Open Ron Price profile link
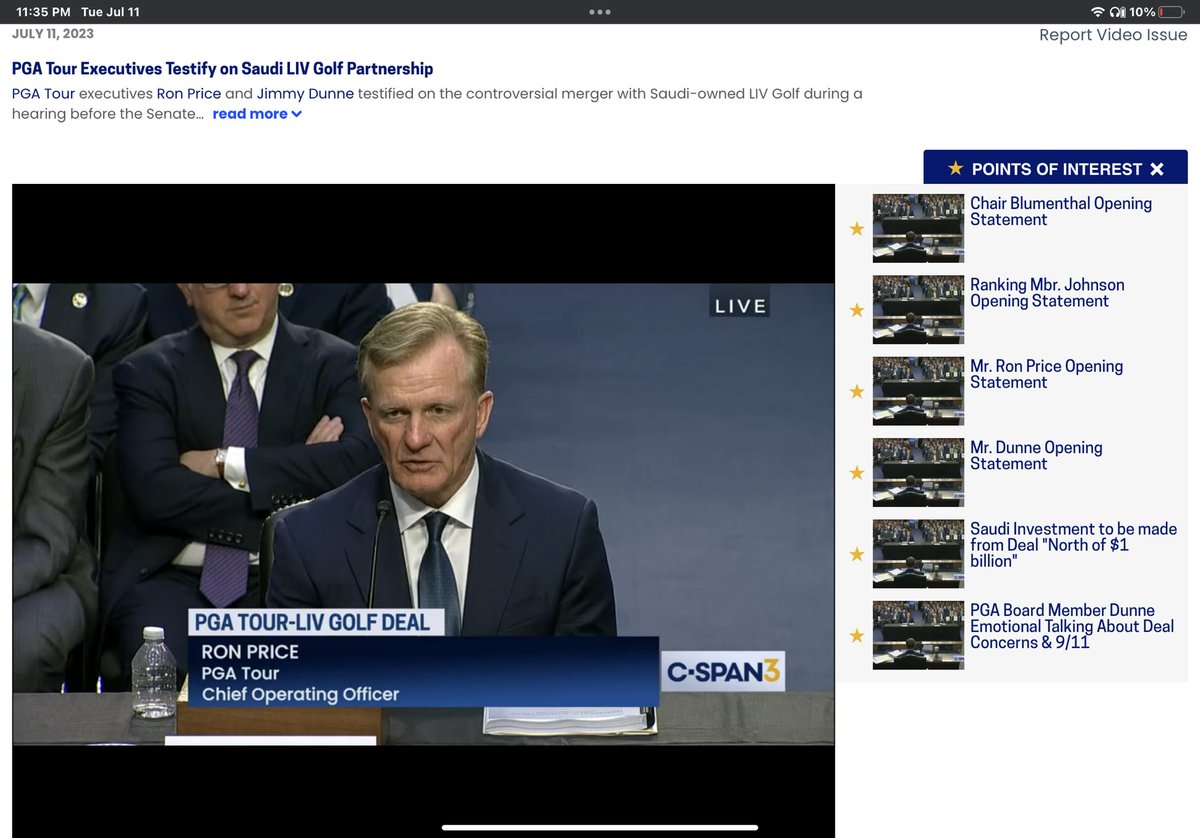 point(188,94)
